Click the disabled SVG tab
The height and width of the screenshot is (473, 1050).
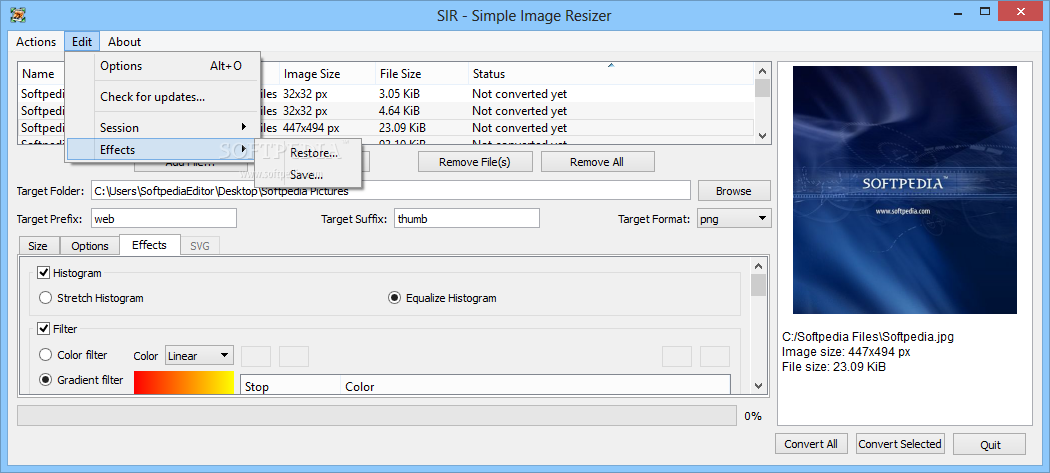[200, 246]
